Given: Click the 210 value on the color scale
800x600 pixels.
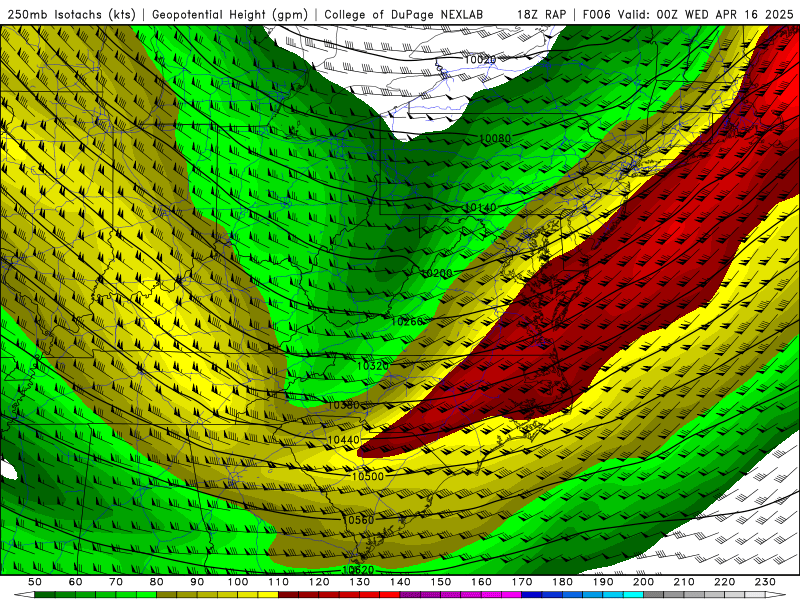Looking at the screenshot, I should coord(684,582).
